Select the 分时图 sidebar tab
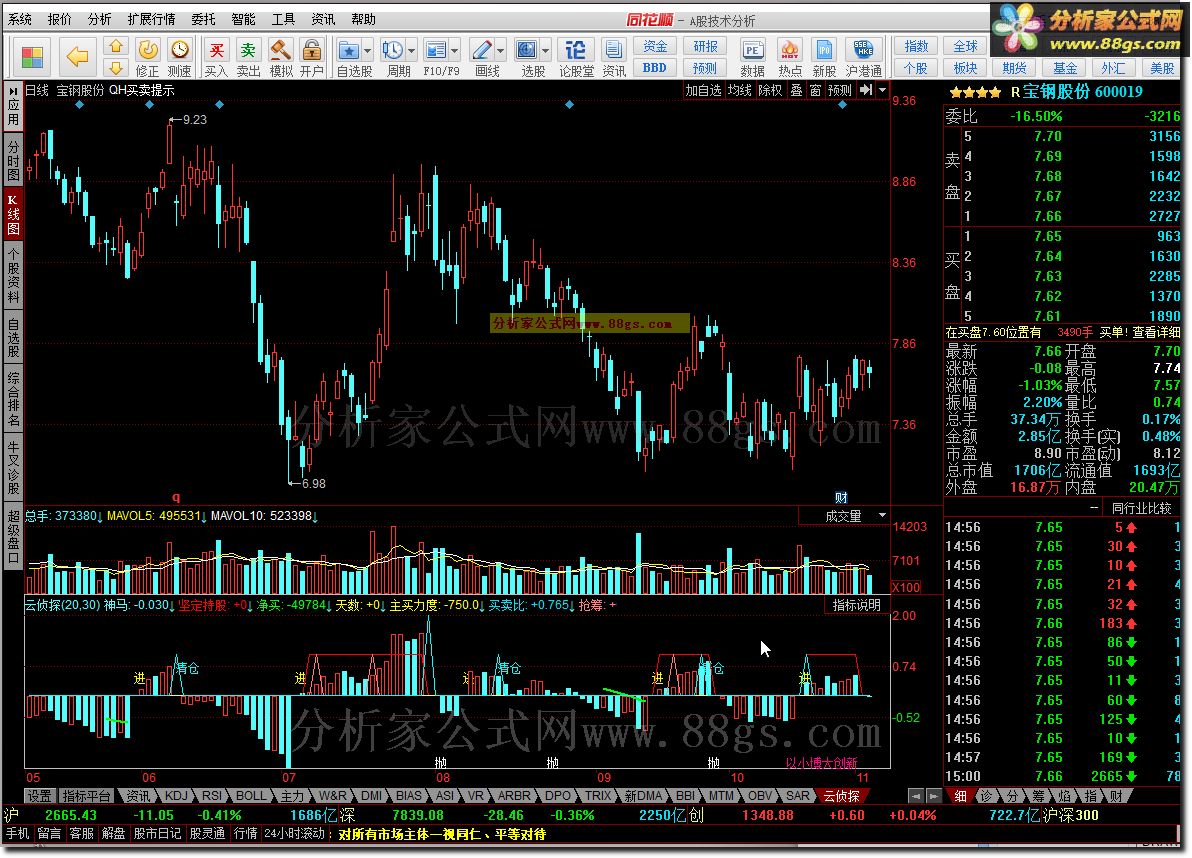This screenshot has width=1192, height=858. 13,160
